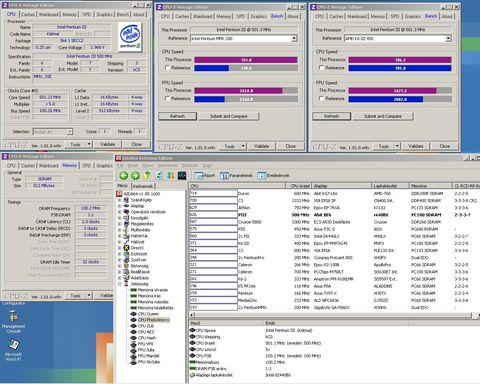Image resolution: width=480 pixels, height=384 pixels.
Task: Click the Crusoe 5800 result row
Action: [x=334, y=222]
